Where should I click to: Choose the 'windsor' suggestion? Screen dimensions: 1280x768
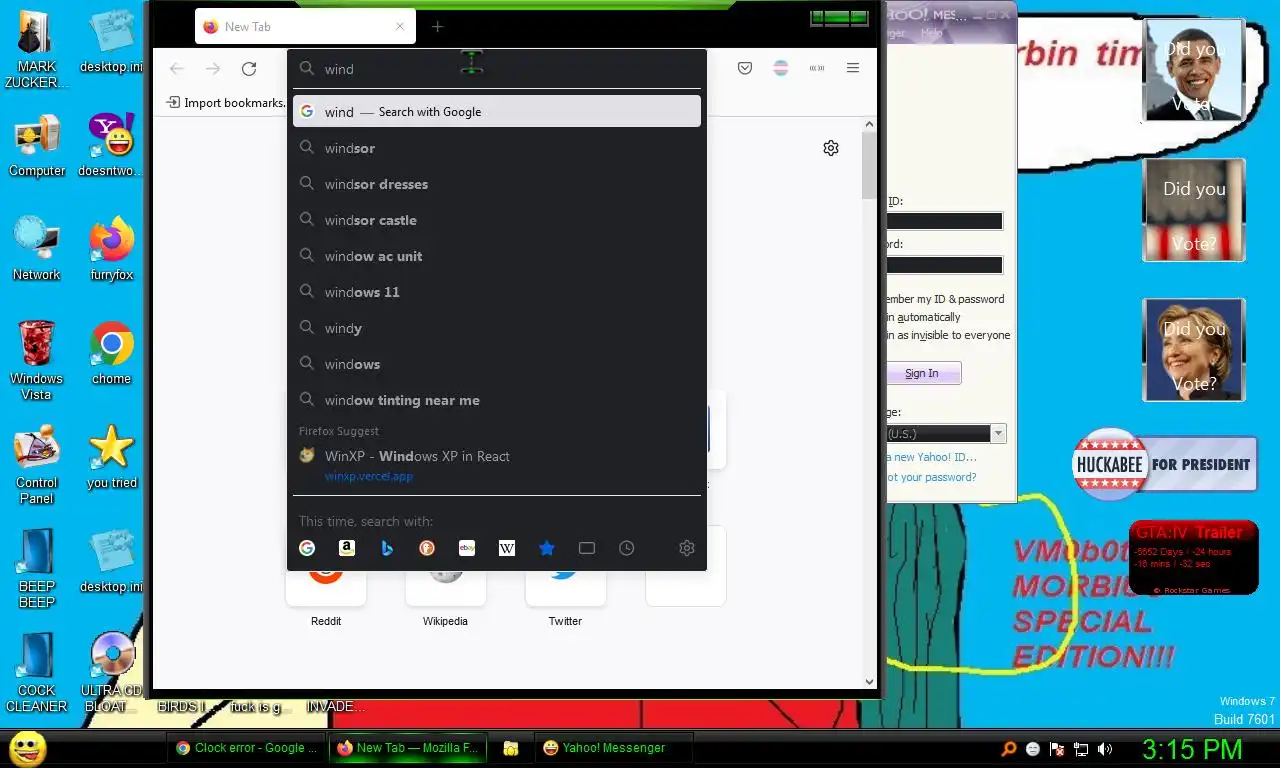(x=497, y=148)
